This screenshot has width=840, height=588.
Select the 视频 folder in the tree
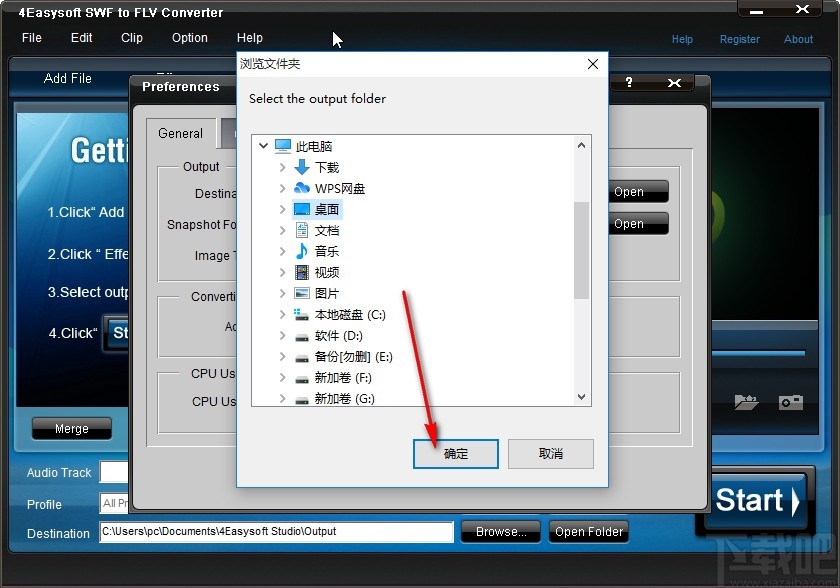[x=325, y=273]
